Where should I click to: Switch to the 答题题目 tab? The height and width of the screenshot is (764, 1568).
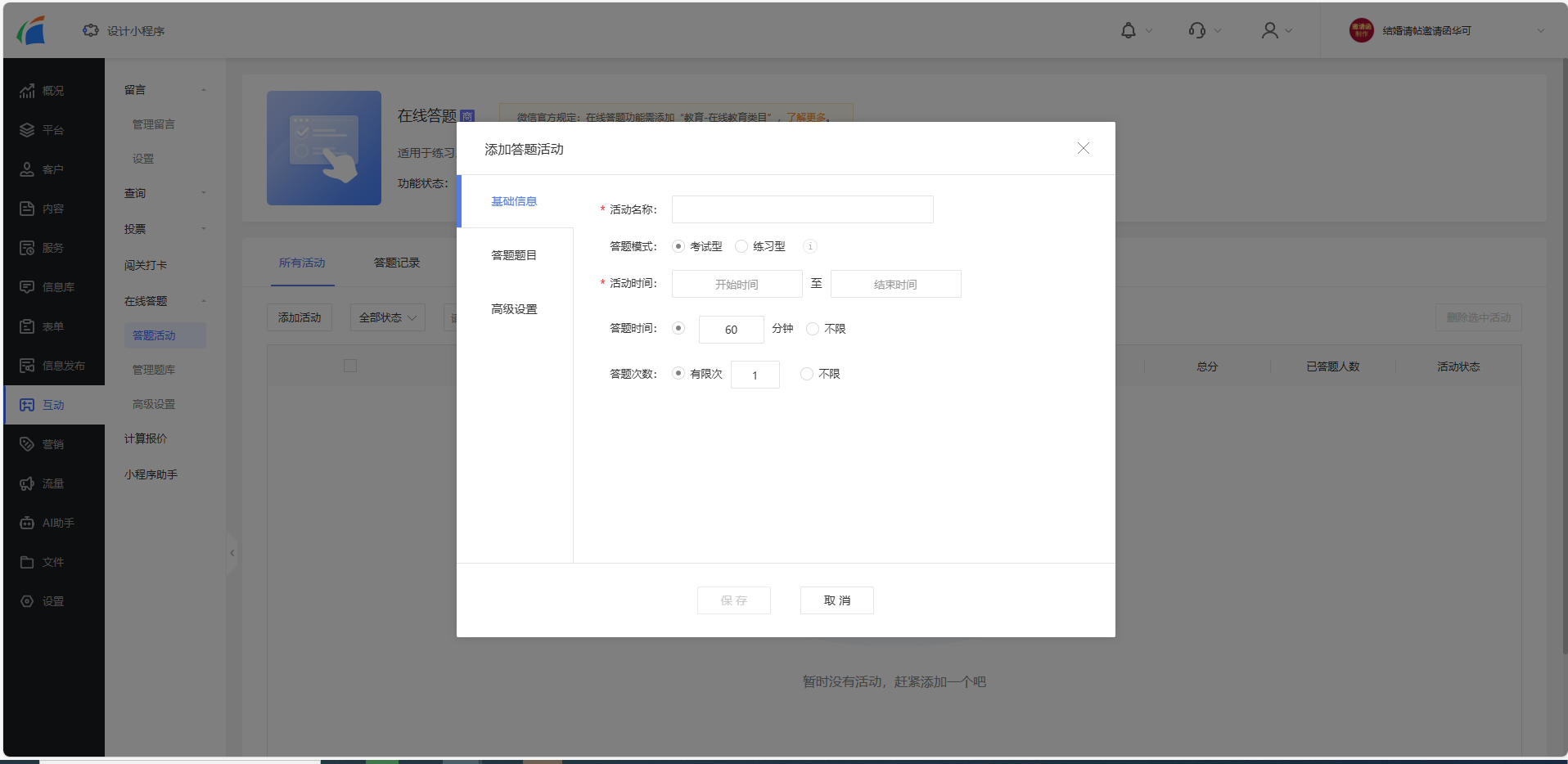[514, 254]
